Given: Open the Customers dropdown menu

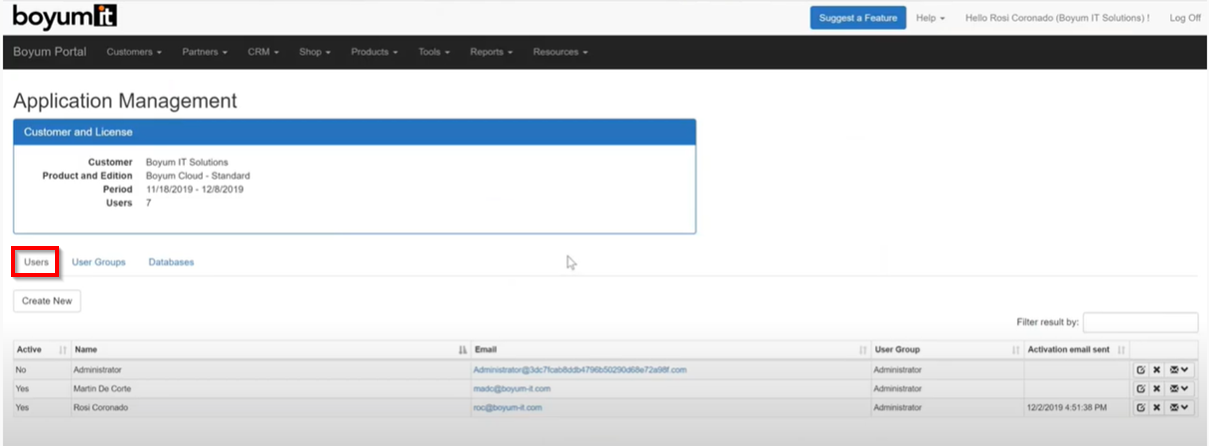Looking at the screenshot, I should point(134,52).
